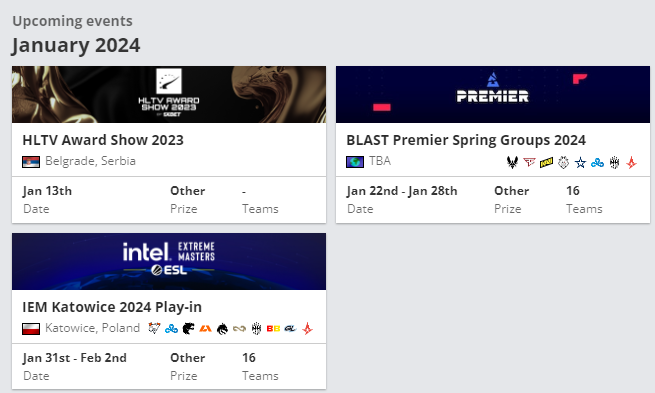Screen dimensions: 655x393
Task: Select Cloud9 logo in BLAST Premier card
Action: (x=597, y=162)
